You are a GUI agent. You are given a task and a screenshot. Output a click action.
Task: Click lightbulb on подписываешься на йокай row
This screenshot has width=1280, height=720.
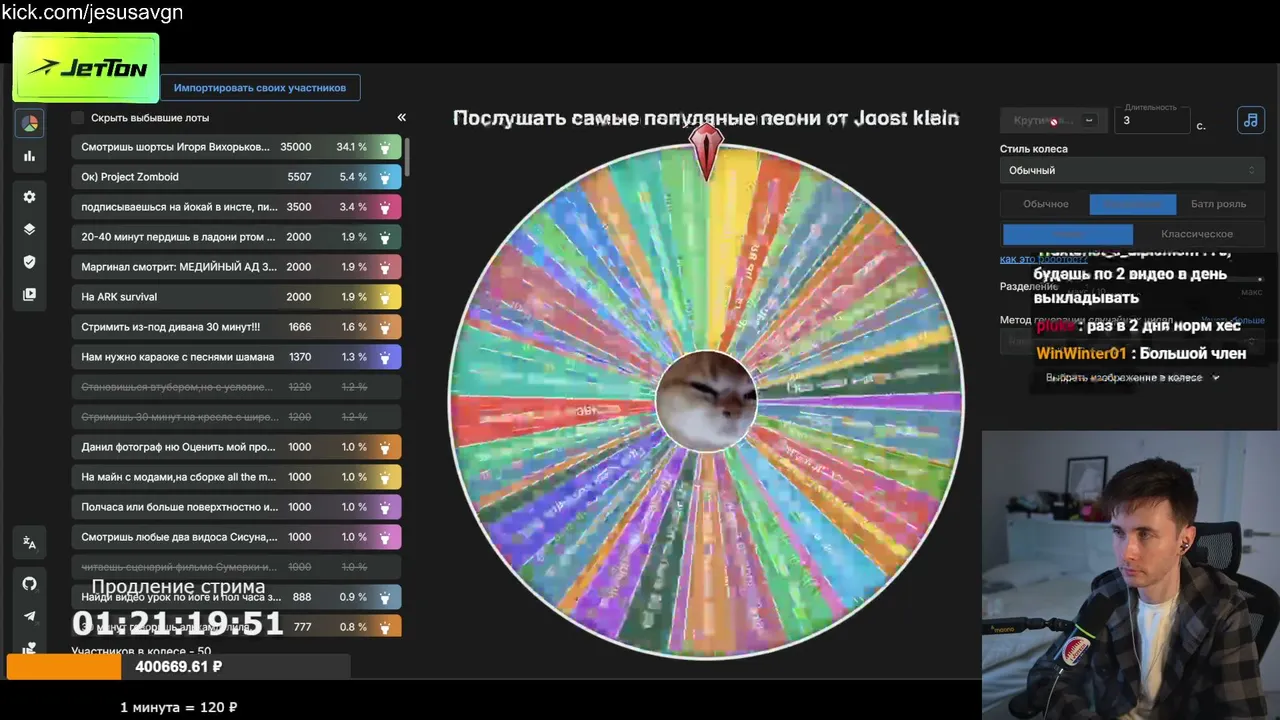coord(385,207)
